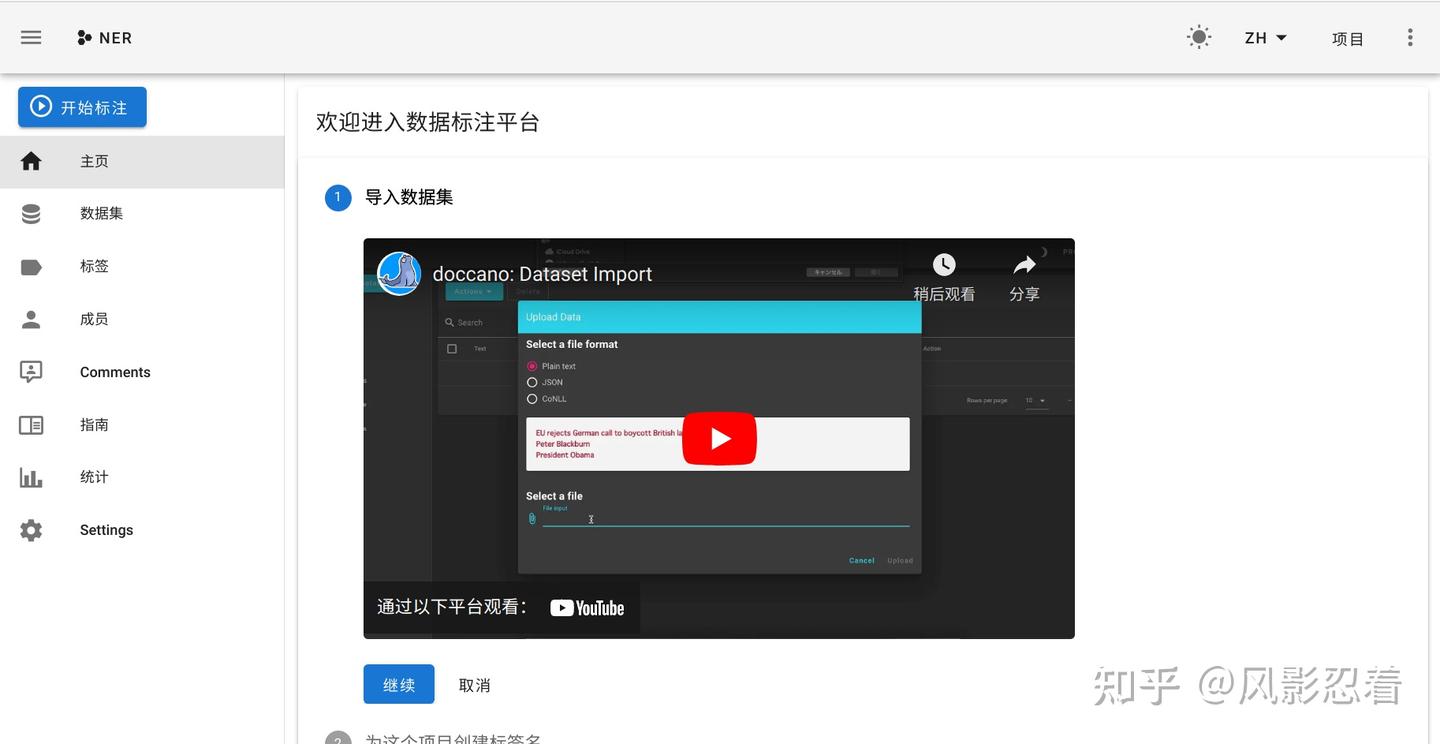Select the Plain text radio button
Screen dimensions: 1440x744
coord(531,366)
